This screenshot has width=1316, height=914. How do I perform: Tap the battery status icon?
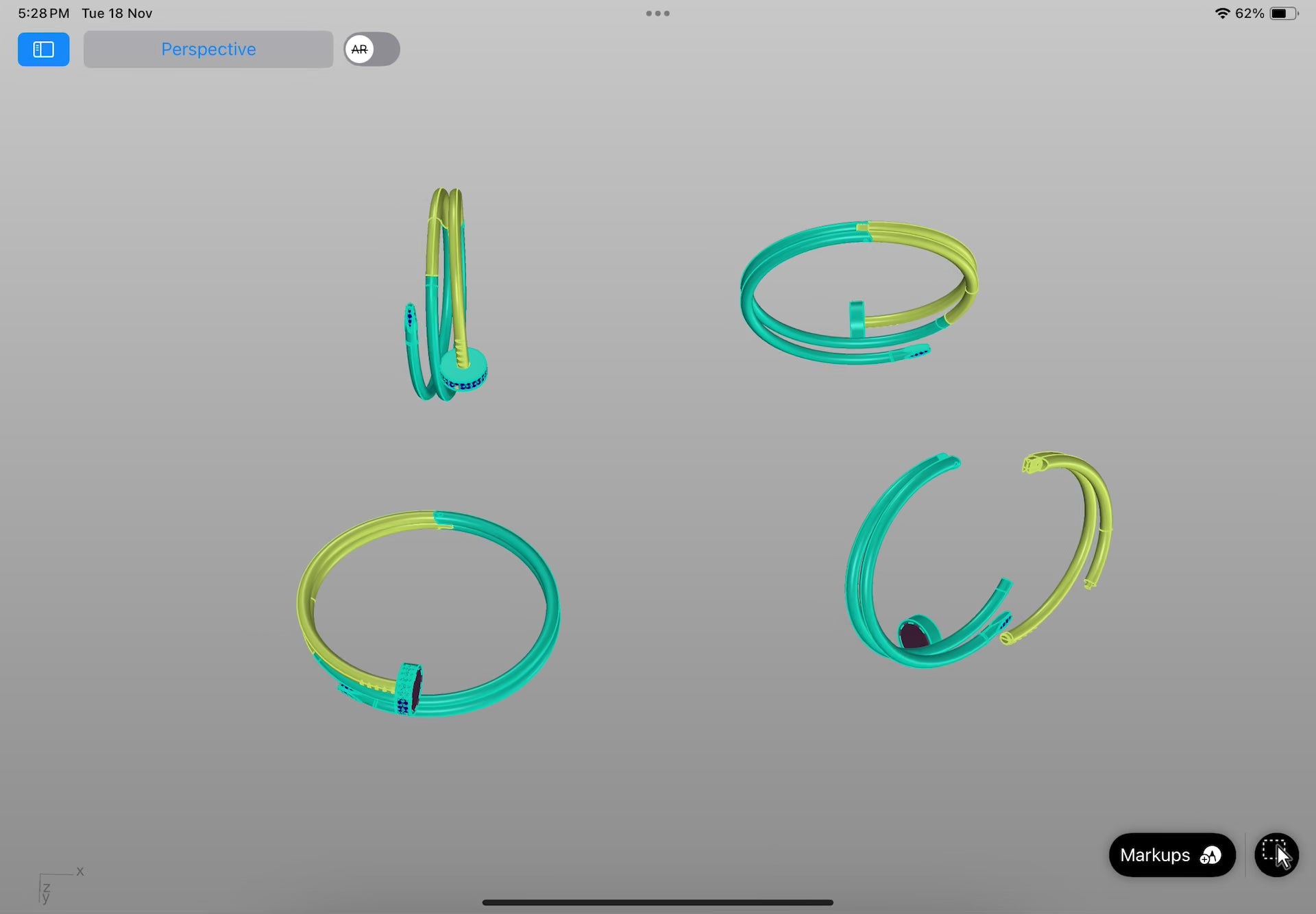coord(1283,13)
